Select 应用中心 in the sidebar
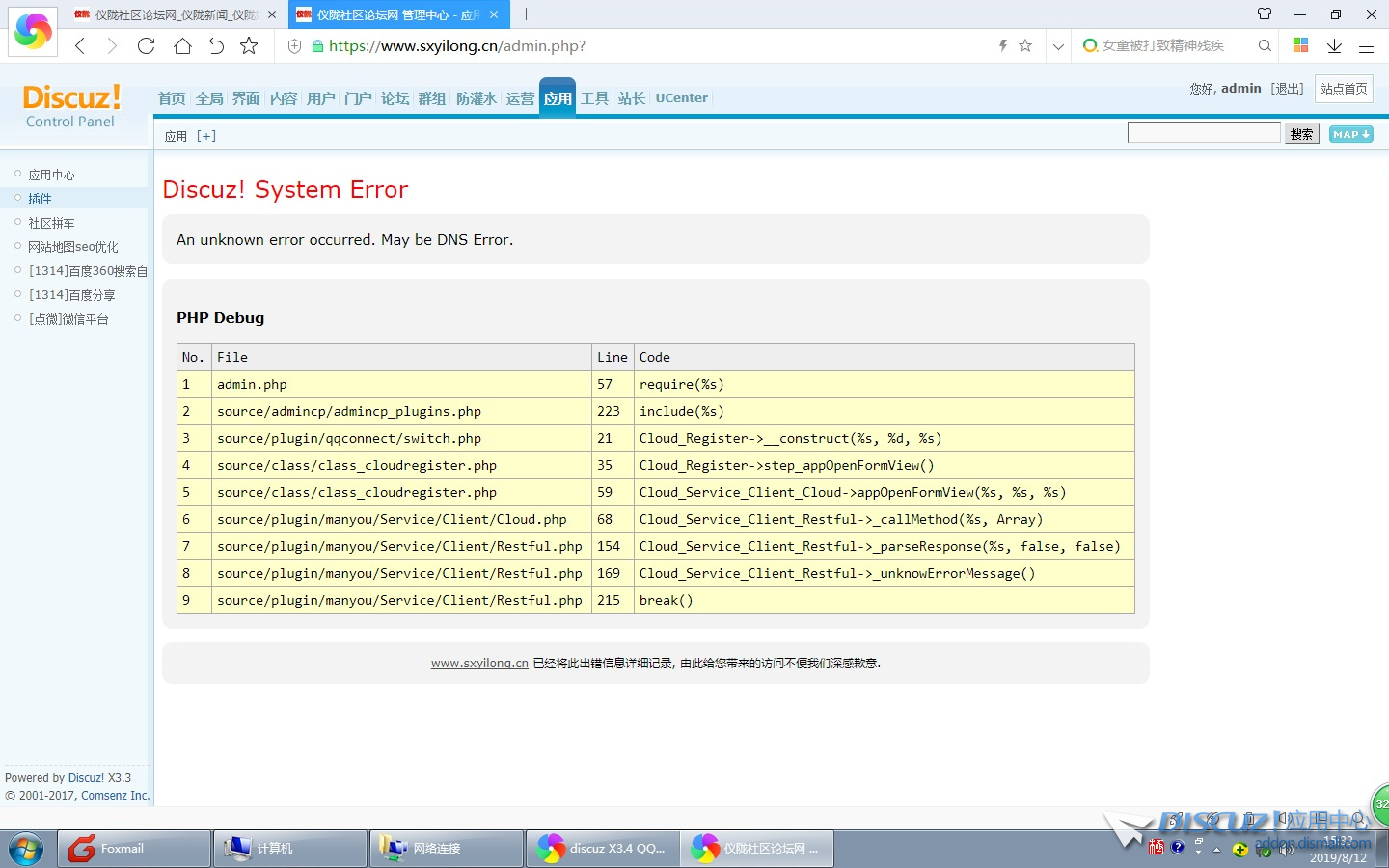Image resolution: width=1389 pixels, height=868 pixels. (51, 175)
